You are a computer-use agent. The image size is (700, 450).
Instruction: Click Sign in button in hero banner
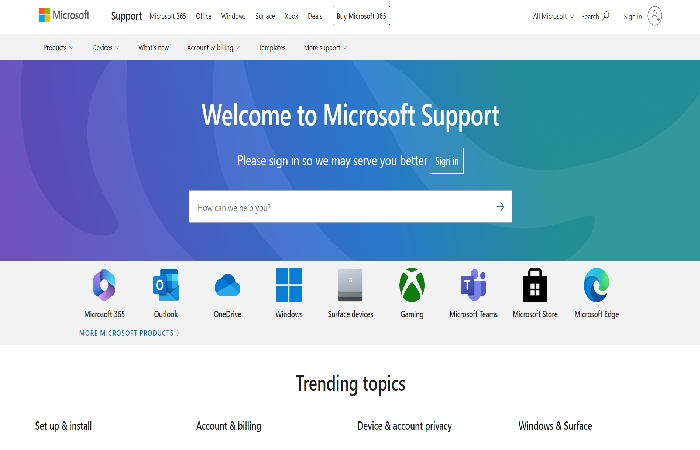pos(447,161)
